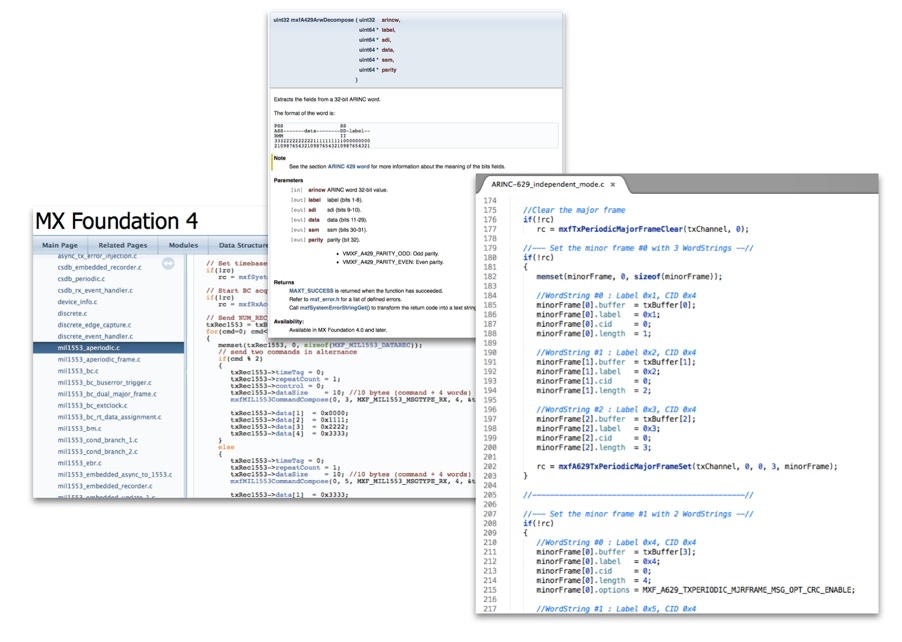Screen dimensions: 902x642
Task: Click the 'Availability:' section heading
Action: click(289, 322)
